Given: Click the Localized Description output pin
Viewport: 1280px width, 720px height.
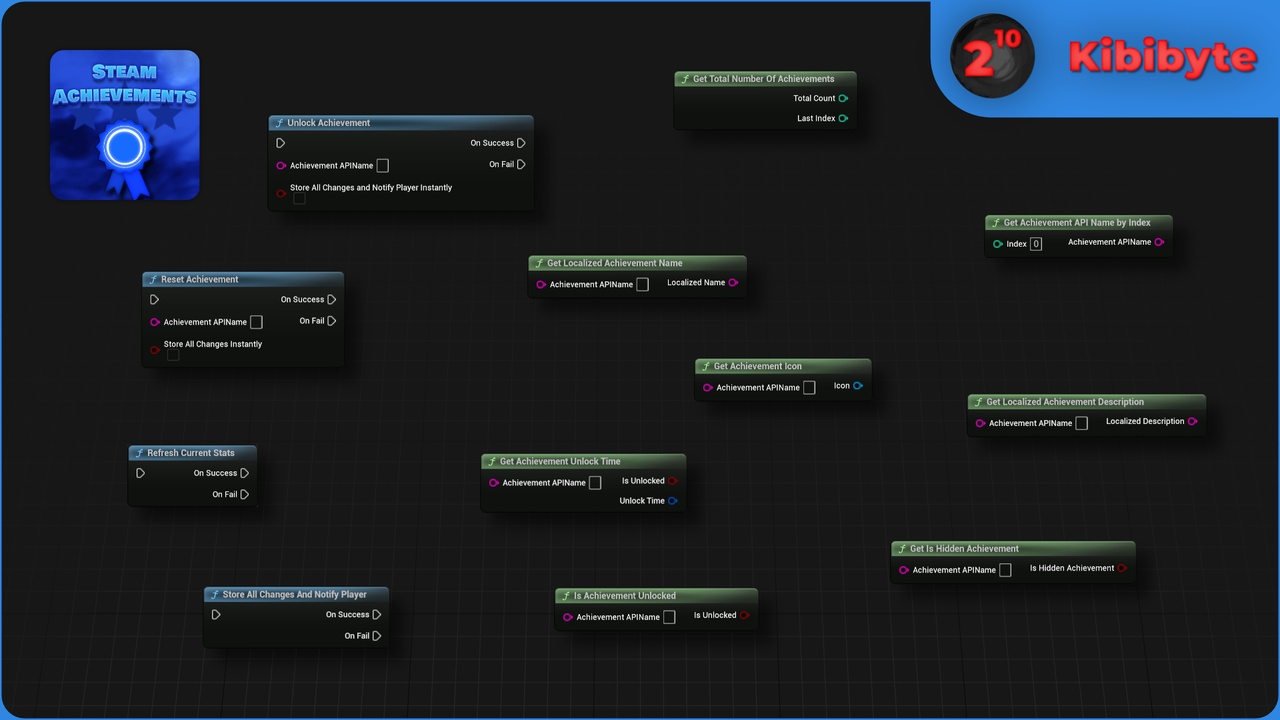Looking at the screenshot, I should pos(1192,421).
